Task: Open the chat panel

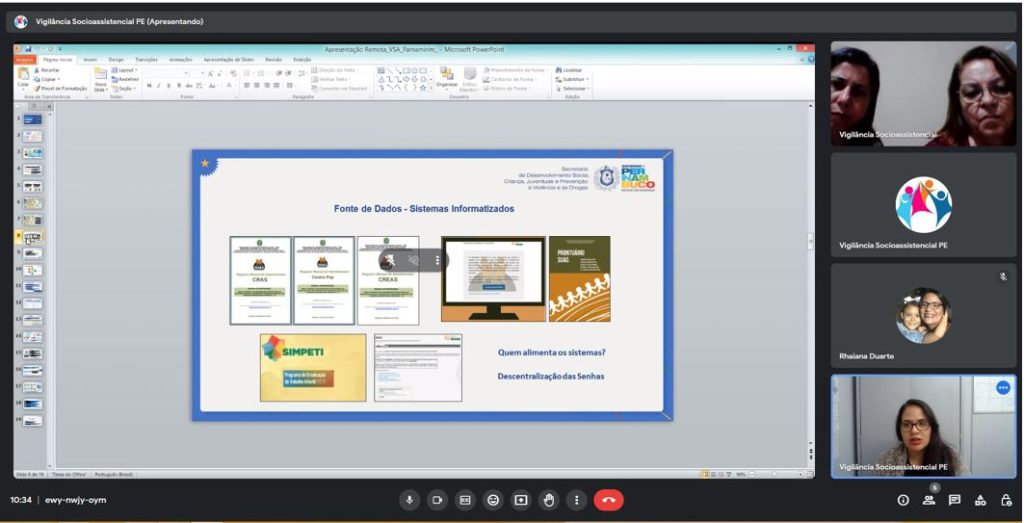Action: pyautogui.click(x=955, y=500)
